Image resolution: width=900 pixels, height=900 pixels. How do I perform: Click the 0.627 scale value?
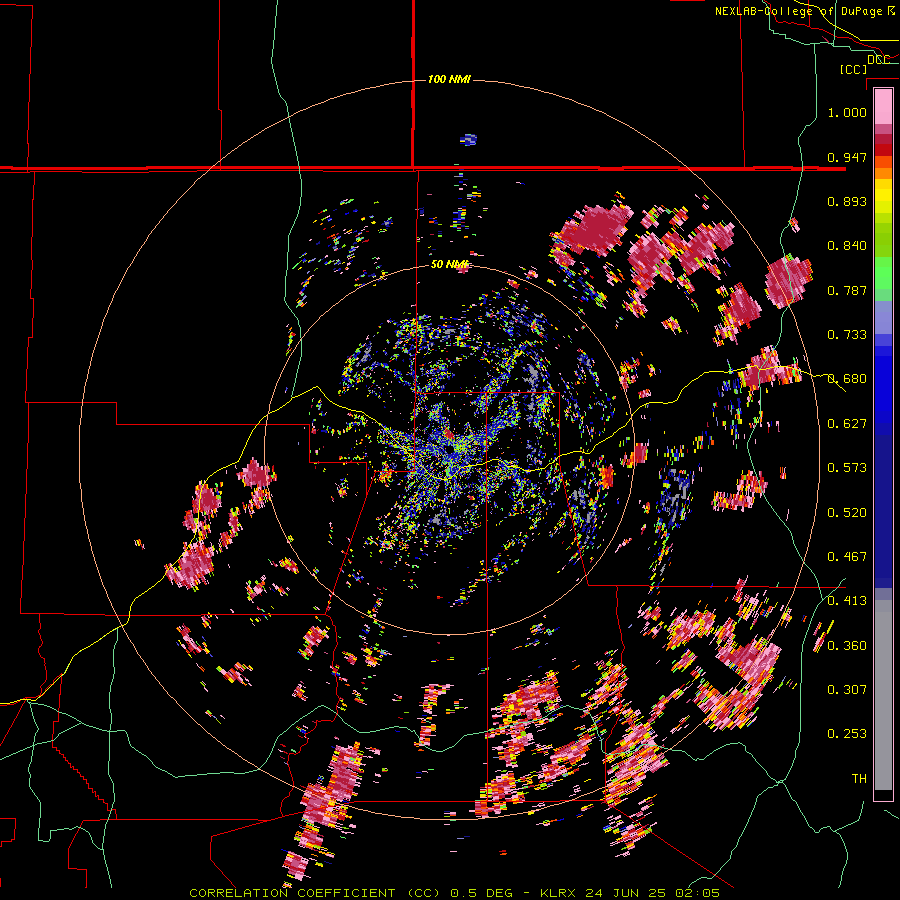(x=847, y=424)
